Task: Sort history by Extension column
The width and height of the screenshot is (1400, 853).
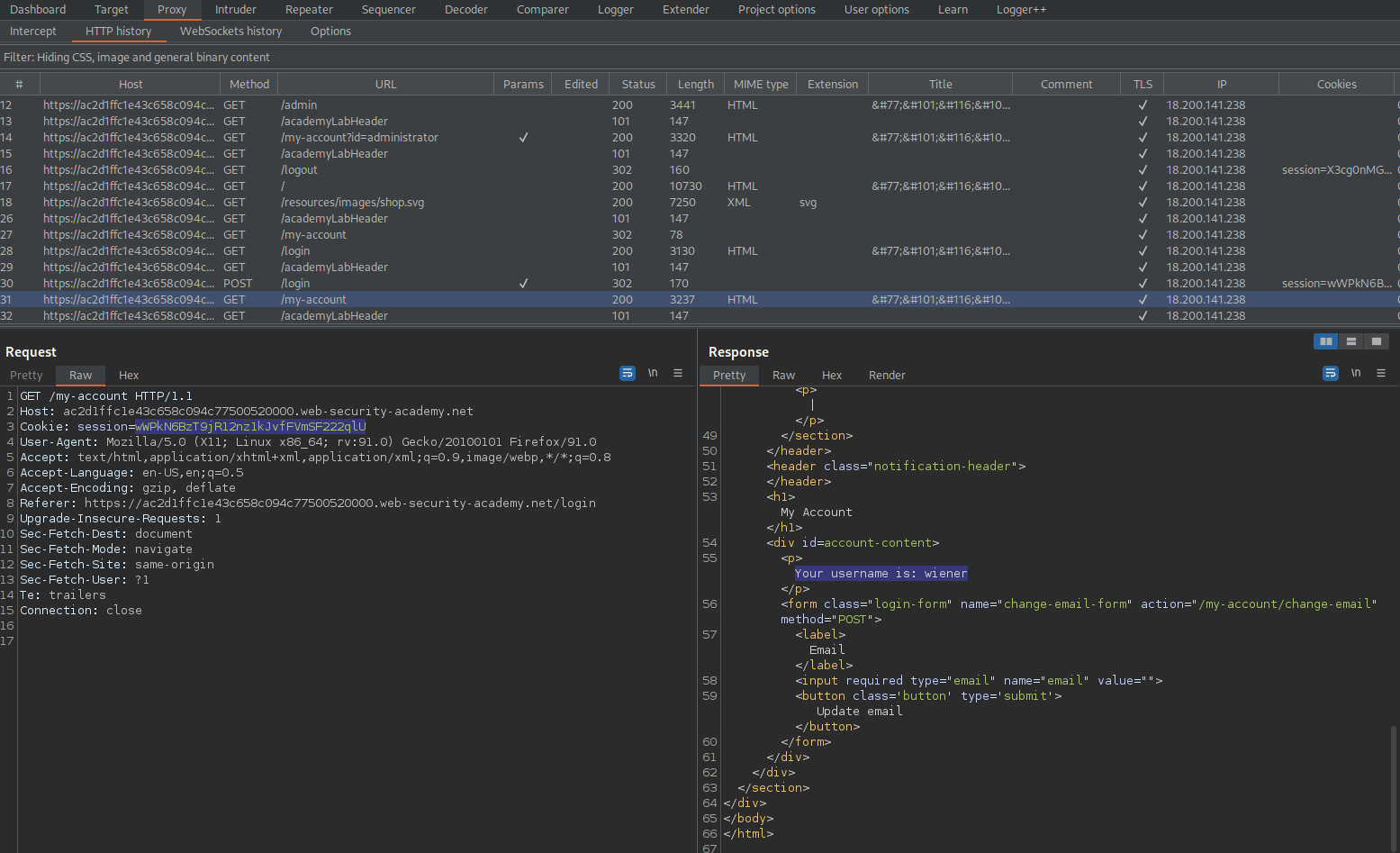Action: pyautogui.click(x=833, y=85)
